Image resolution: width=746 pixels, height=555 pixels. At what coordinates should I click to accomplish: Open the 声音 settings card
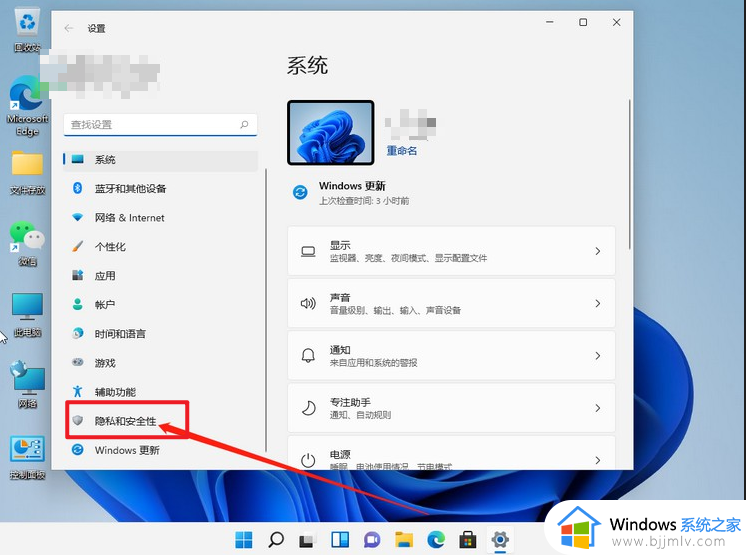click(452, 303)
